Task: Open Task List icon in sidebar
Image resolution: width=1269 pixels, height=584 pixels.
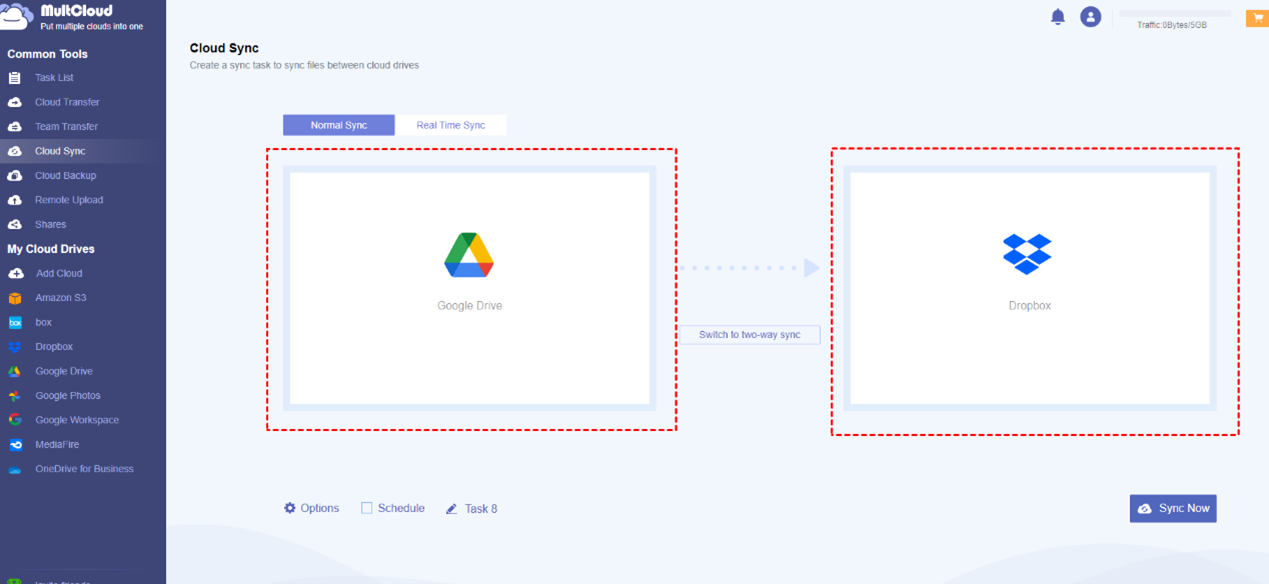Action: [15, 78]
